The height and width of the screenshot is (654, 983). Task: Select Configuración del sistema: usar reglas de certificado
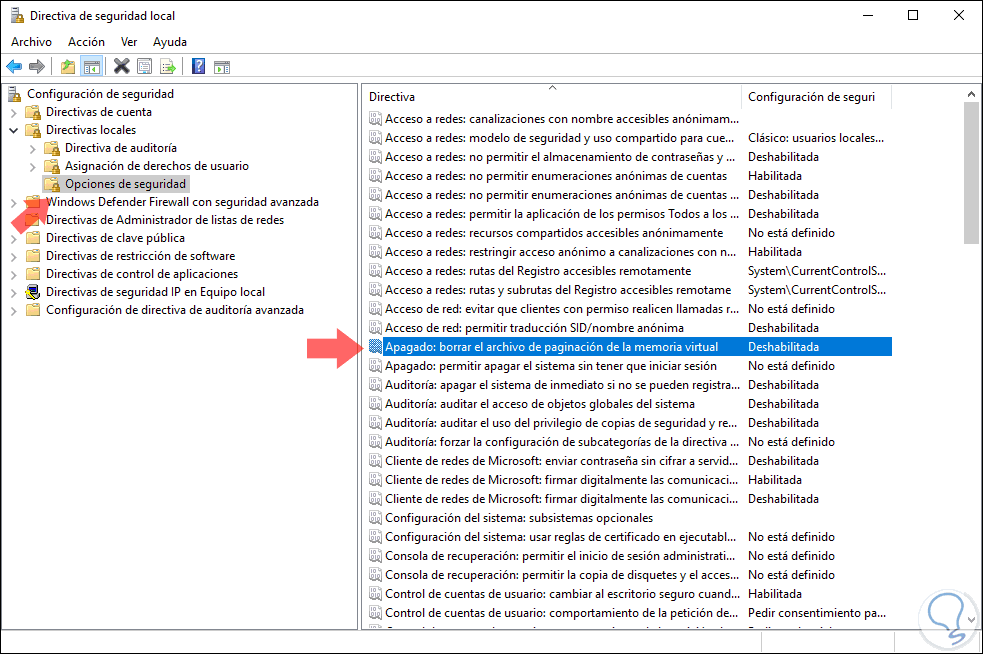click(560, 537)
